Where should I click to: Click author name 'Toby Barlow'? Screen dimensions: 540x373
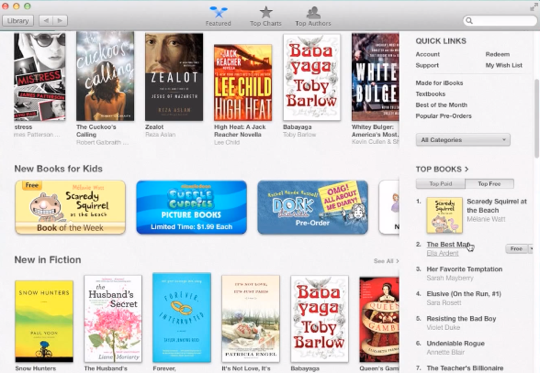pyautogui.click(x=299, y=134)
